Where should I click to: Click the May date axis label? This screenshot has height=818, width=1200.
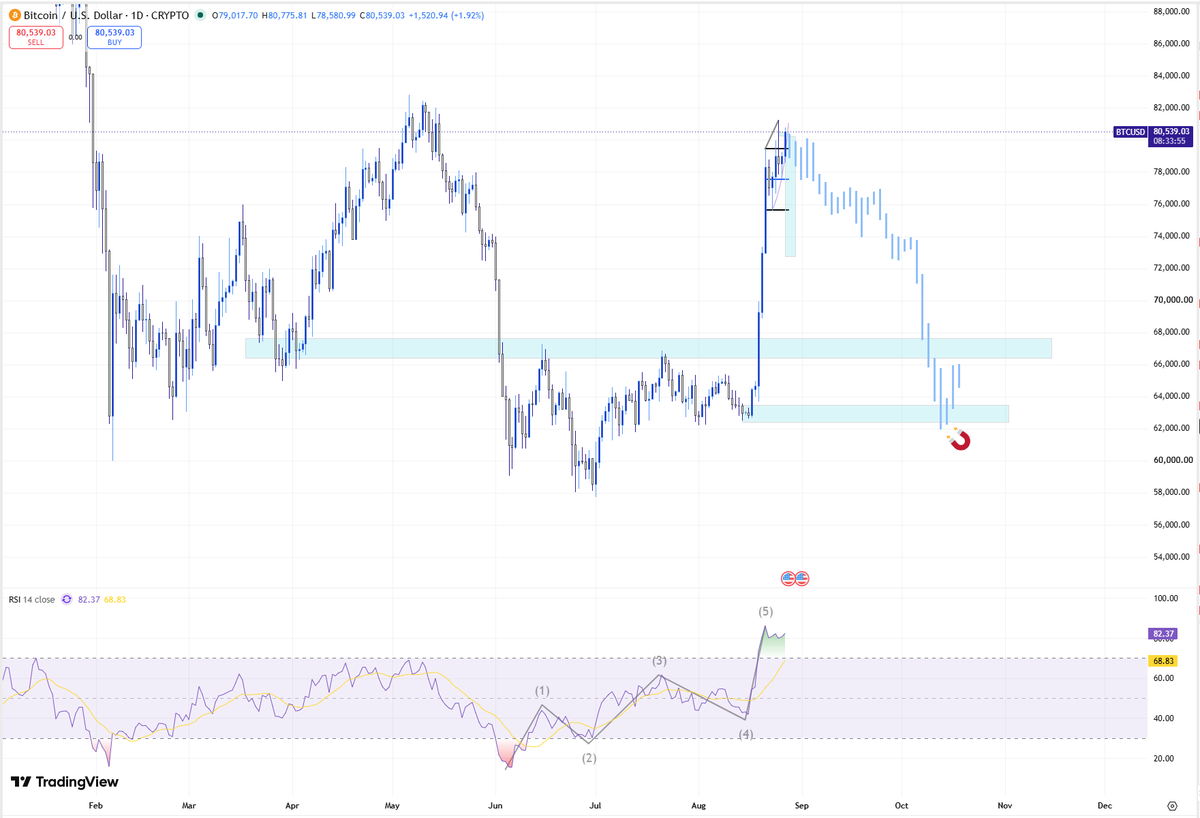[392, 804]
